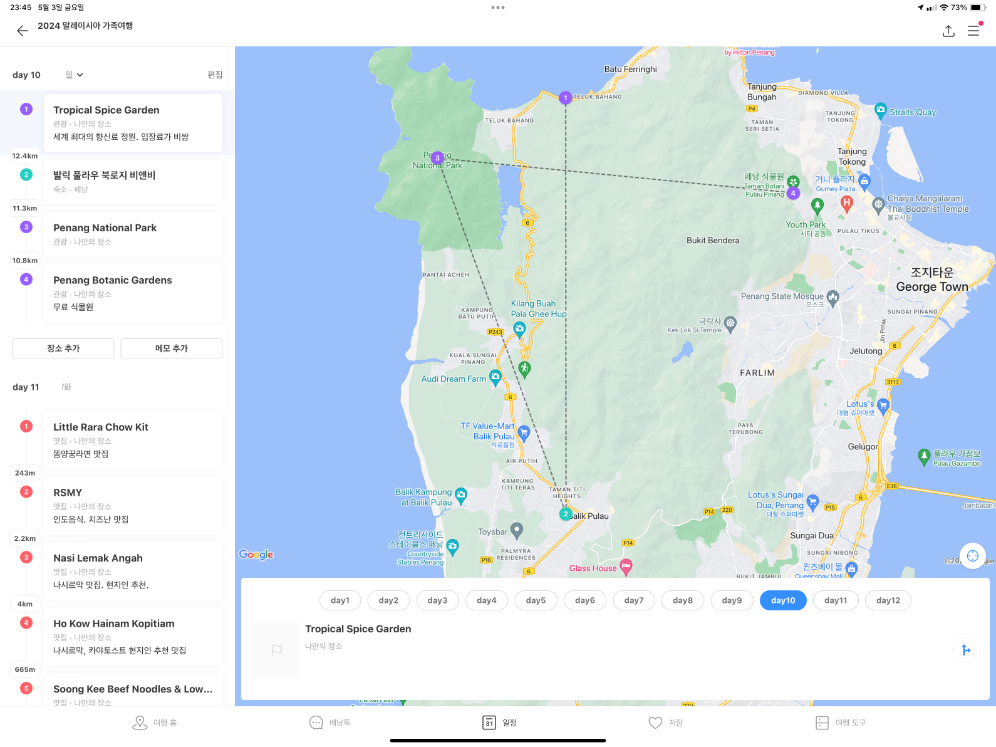996x747 pixels.
Task: Select Straits Quay map pin
Action: (x=880, y=111)
